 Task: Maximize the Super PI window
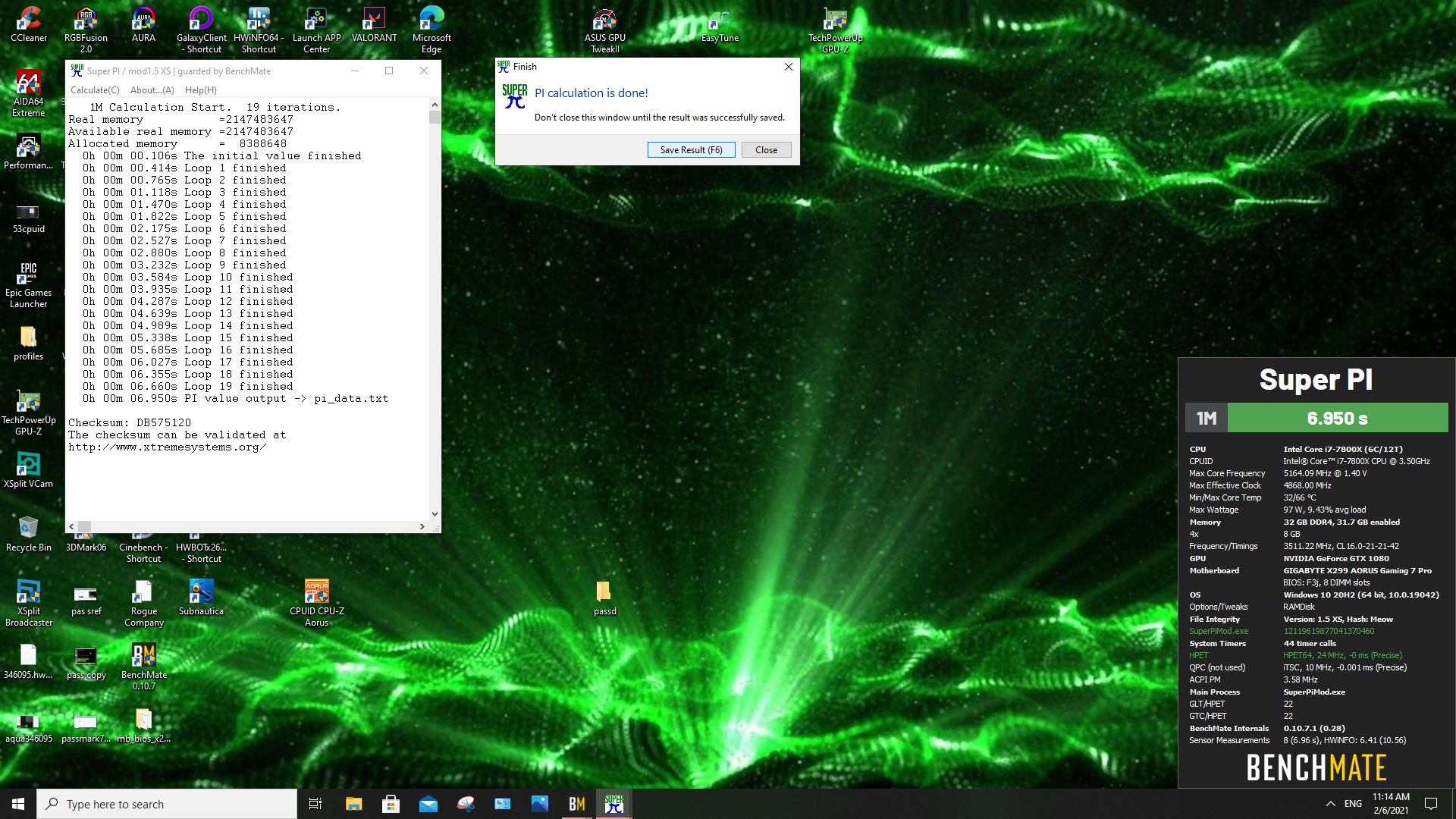(389, 71)
